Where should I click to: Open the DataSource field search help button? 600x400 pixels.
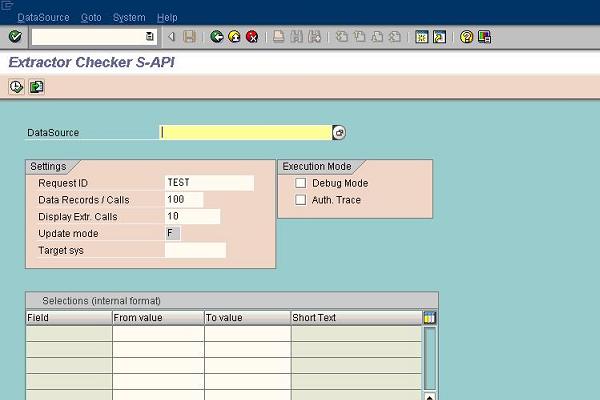pyautogui.click(x=339, y=133)
